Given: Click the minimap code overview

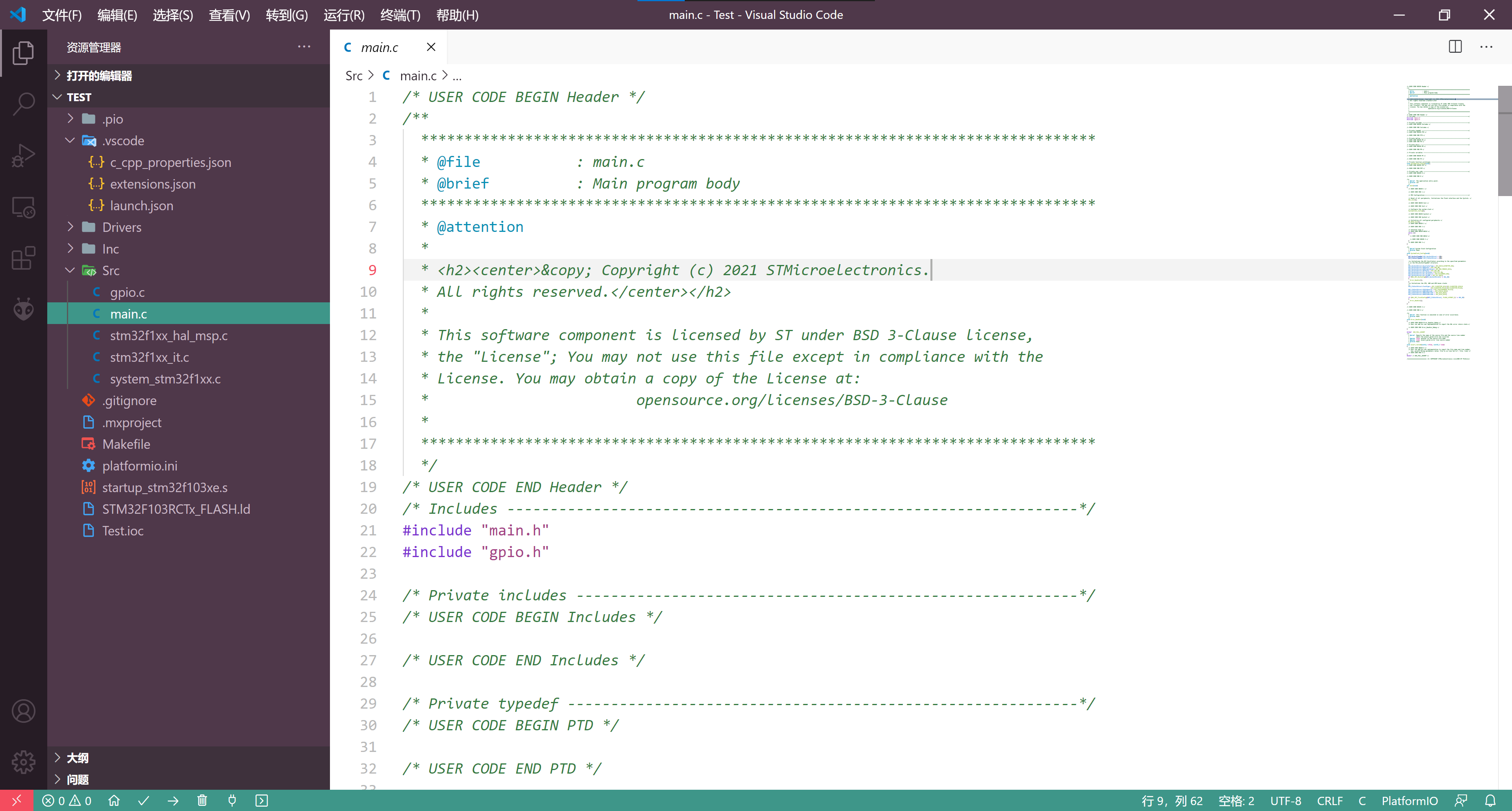Looking at the screenshot, I should pos(1438,223).
